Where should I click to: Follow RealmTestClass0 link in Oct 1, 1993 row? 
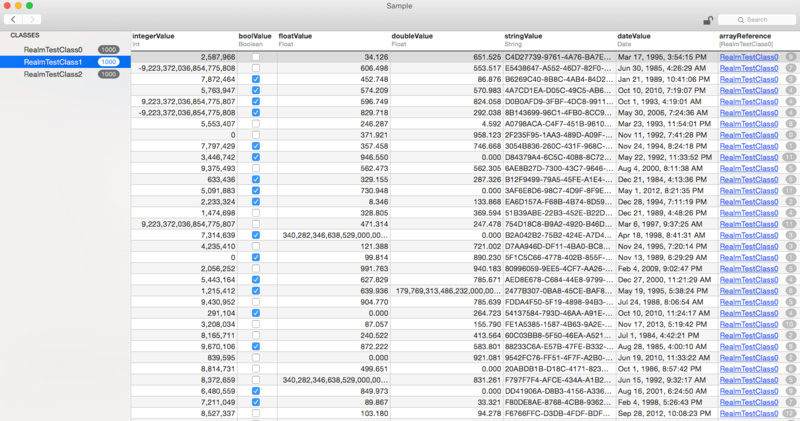[x=749, y=102]
